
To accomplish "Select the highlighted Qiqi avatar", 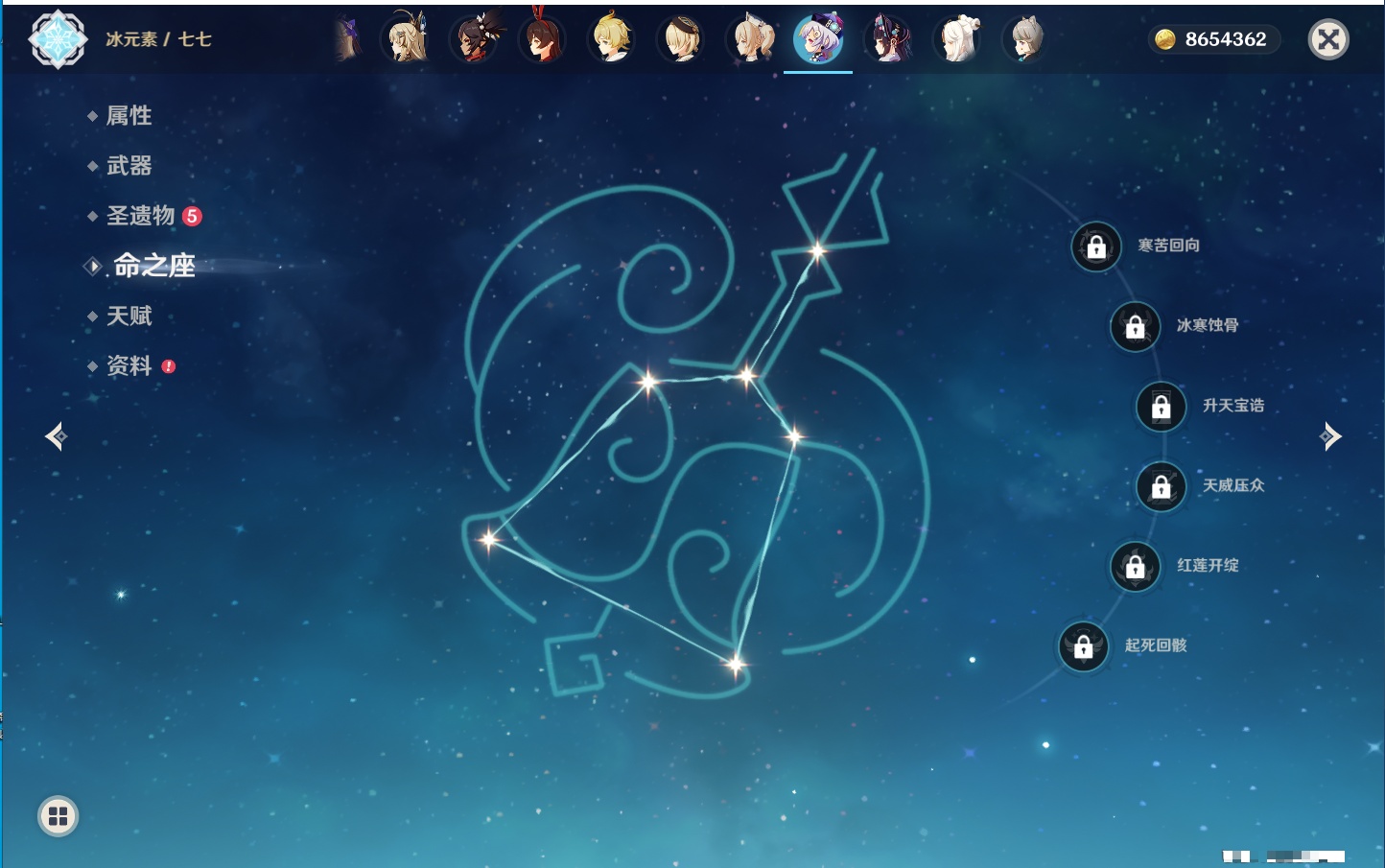I will pos(818,38).
